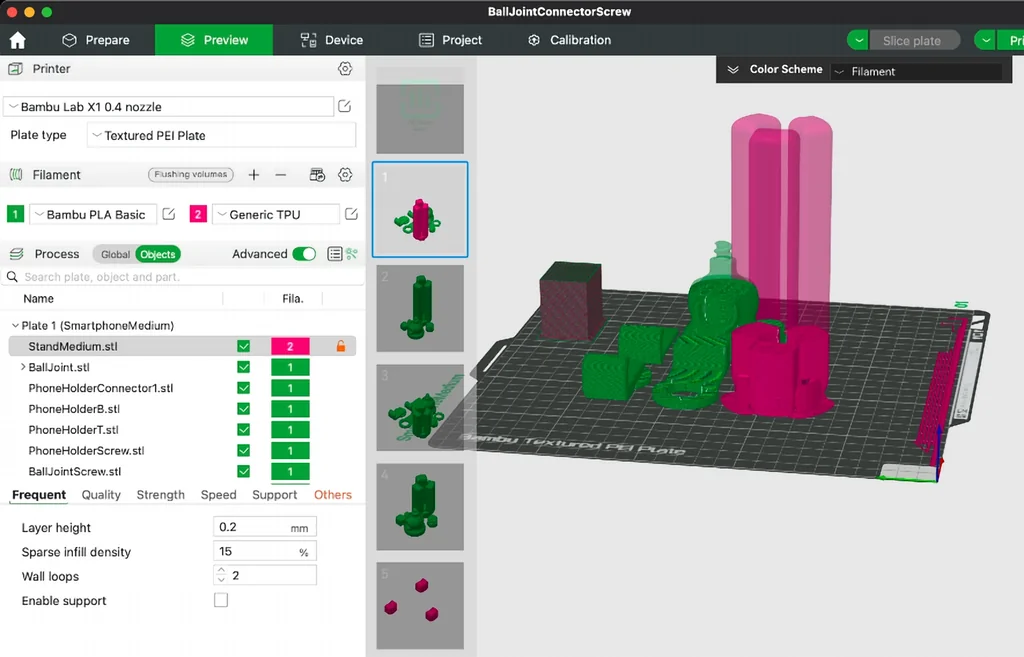This screenshot has height=657, width=1024.
Task: Edit the Generic TPU filament preset
Action: [x=351, y=214]
